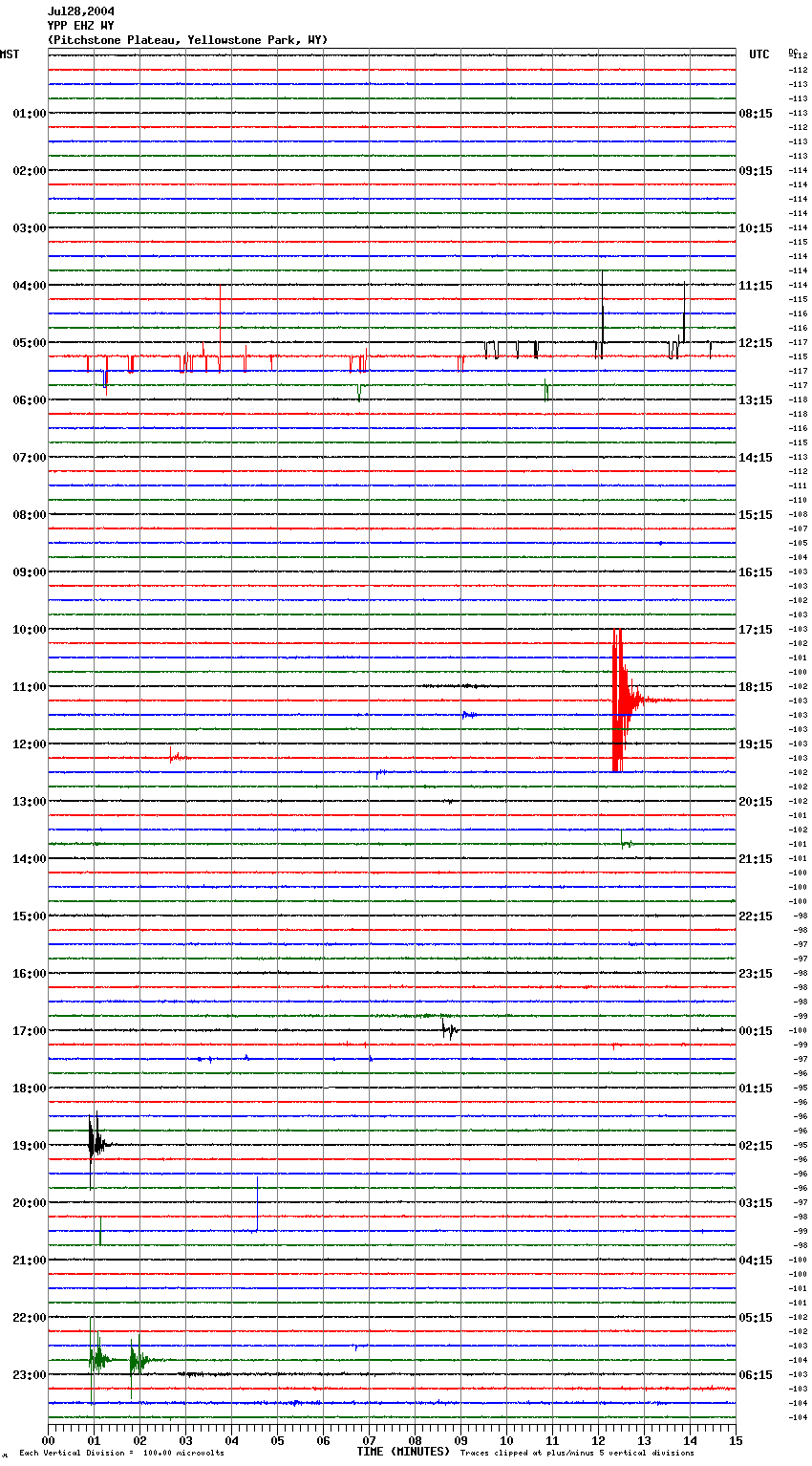Image resolution: width=812 pixels, height=1466 pixels.
Task: Select minute 15 on the bottom axis
Action: pos(736,1441)
